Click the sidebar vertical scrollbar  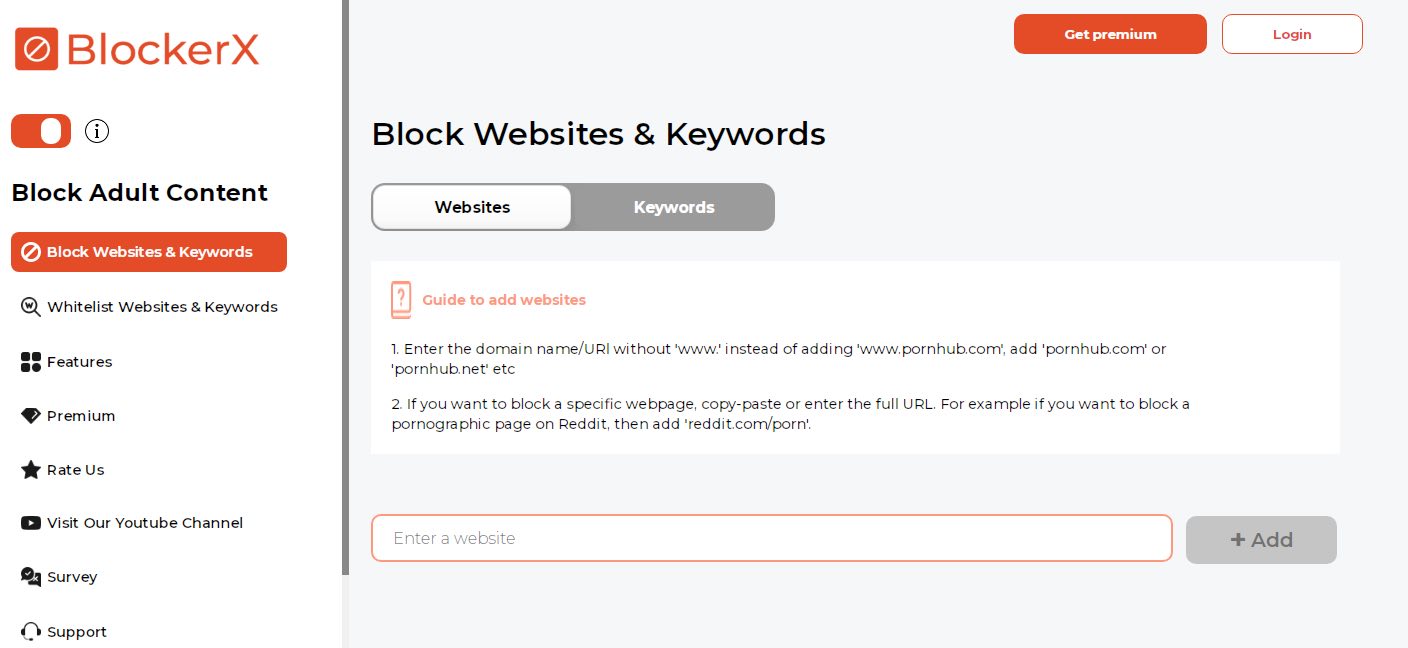[x=346, y=287]
